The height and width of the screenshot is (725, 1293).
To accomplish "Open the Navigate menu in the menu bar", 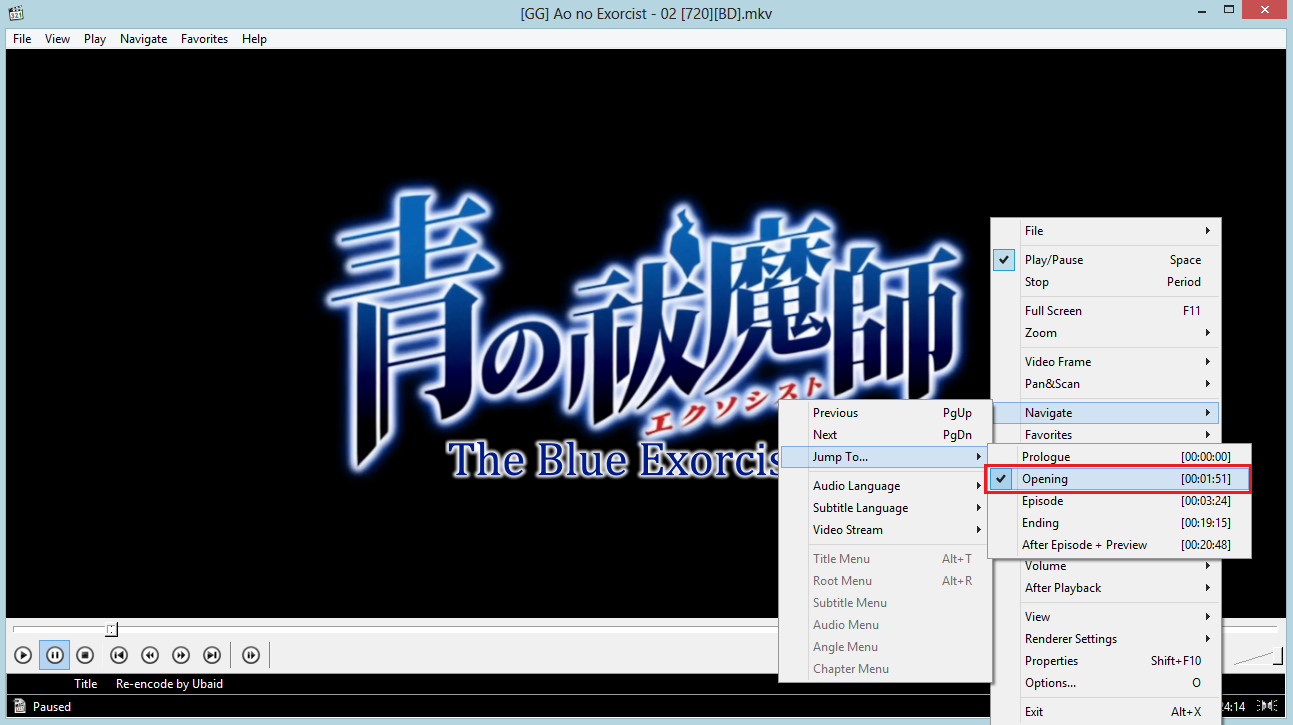I will tap(143, 39).
